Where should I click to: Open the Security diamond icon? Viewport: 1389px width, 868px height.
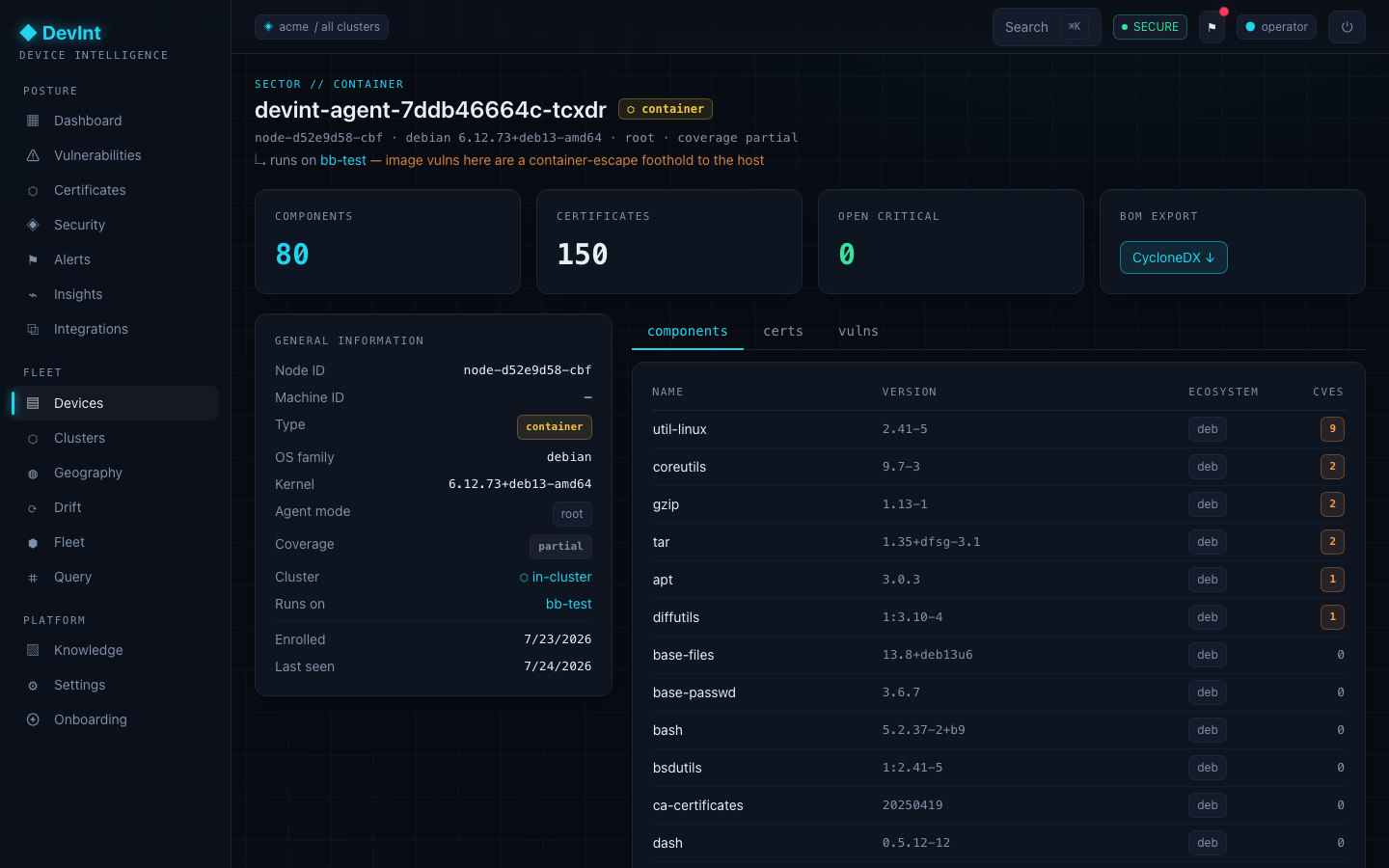[x=33, y=225]
